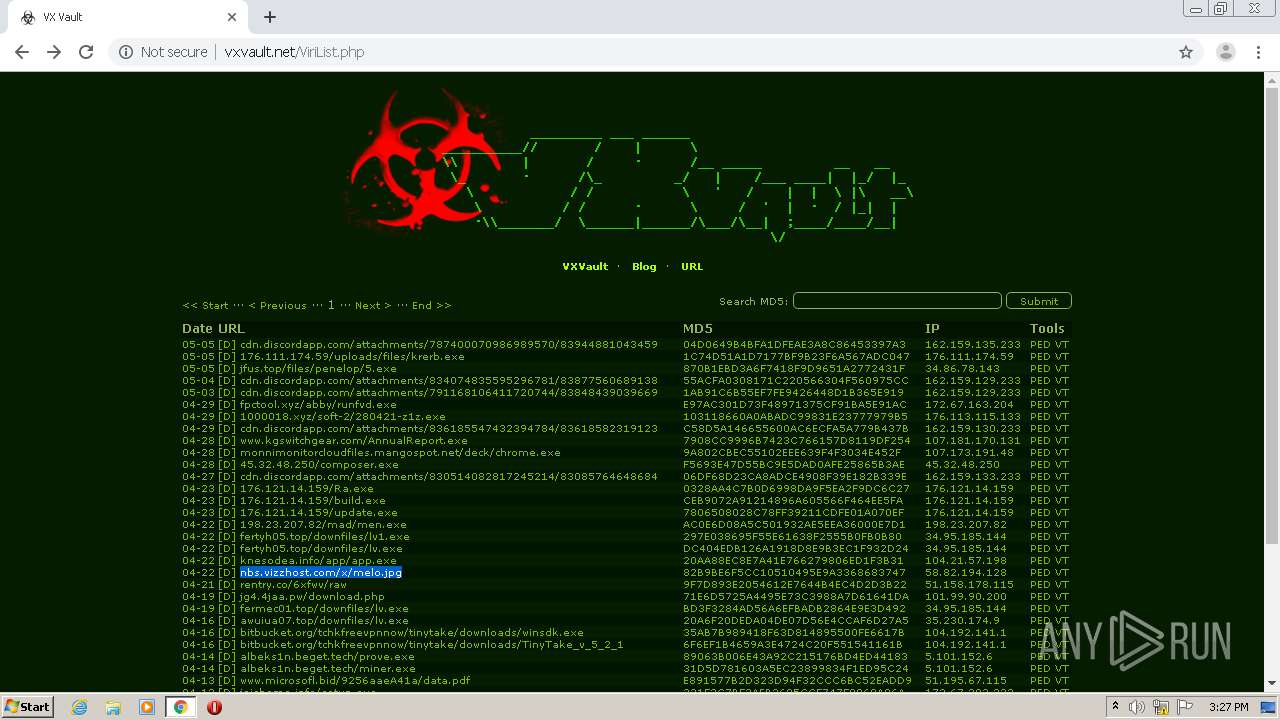Switch to Chrome in the taskbar
This screenshot has height=720, width=1280.
point(181,707)
